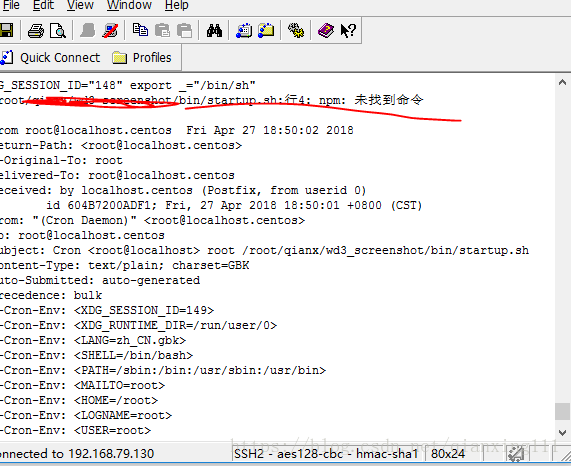Image resolution: width=571 pixels, height=466 pixels.
Task: Click the '<HOME=/root>' entry
Action: click(116, 400)
